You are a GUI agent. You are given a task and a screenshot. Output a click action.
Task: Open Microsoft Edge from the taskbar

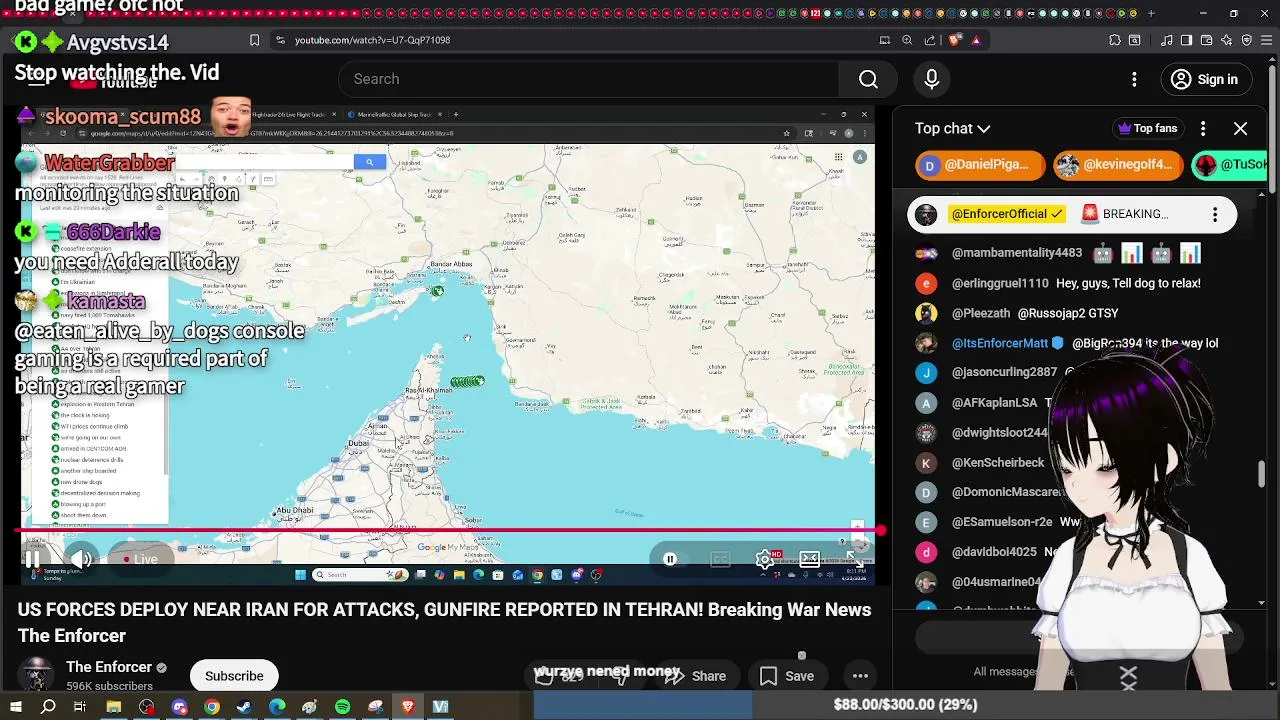[277, 707]
